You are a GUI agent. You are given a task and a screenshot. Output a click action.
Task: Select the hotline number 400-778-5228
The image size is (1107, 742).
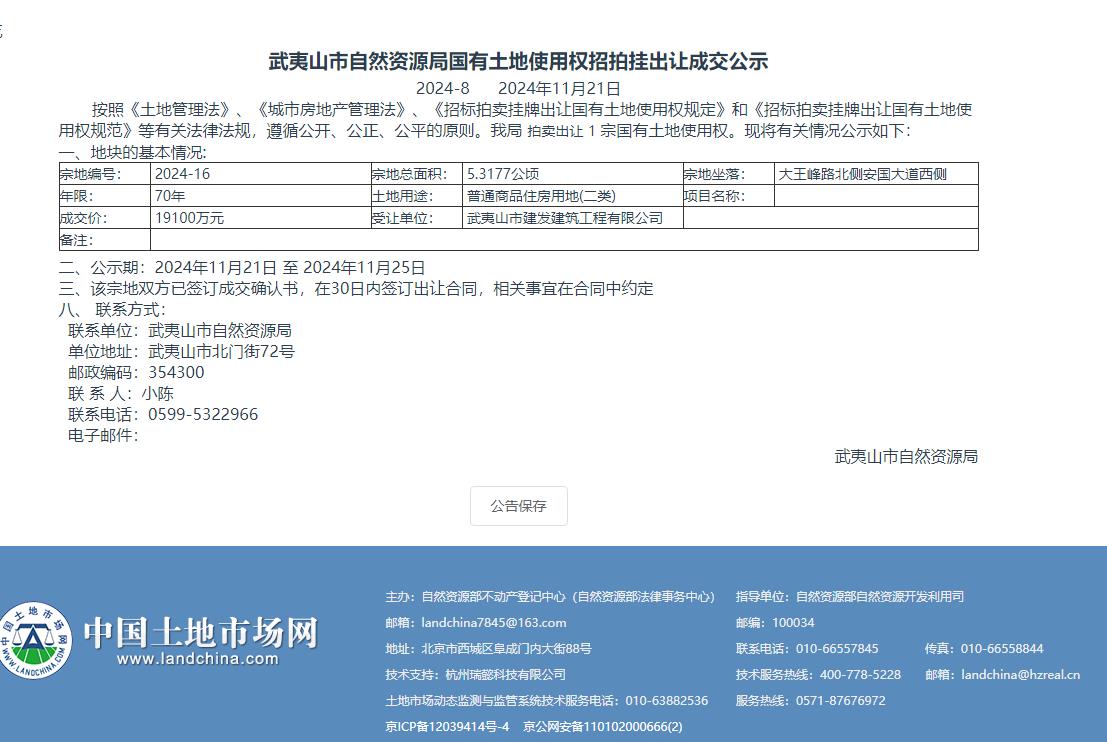(x=860, y=674)
